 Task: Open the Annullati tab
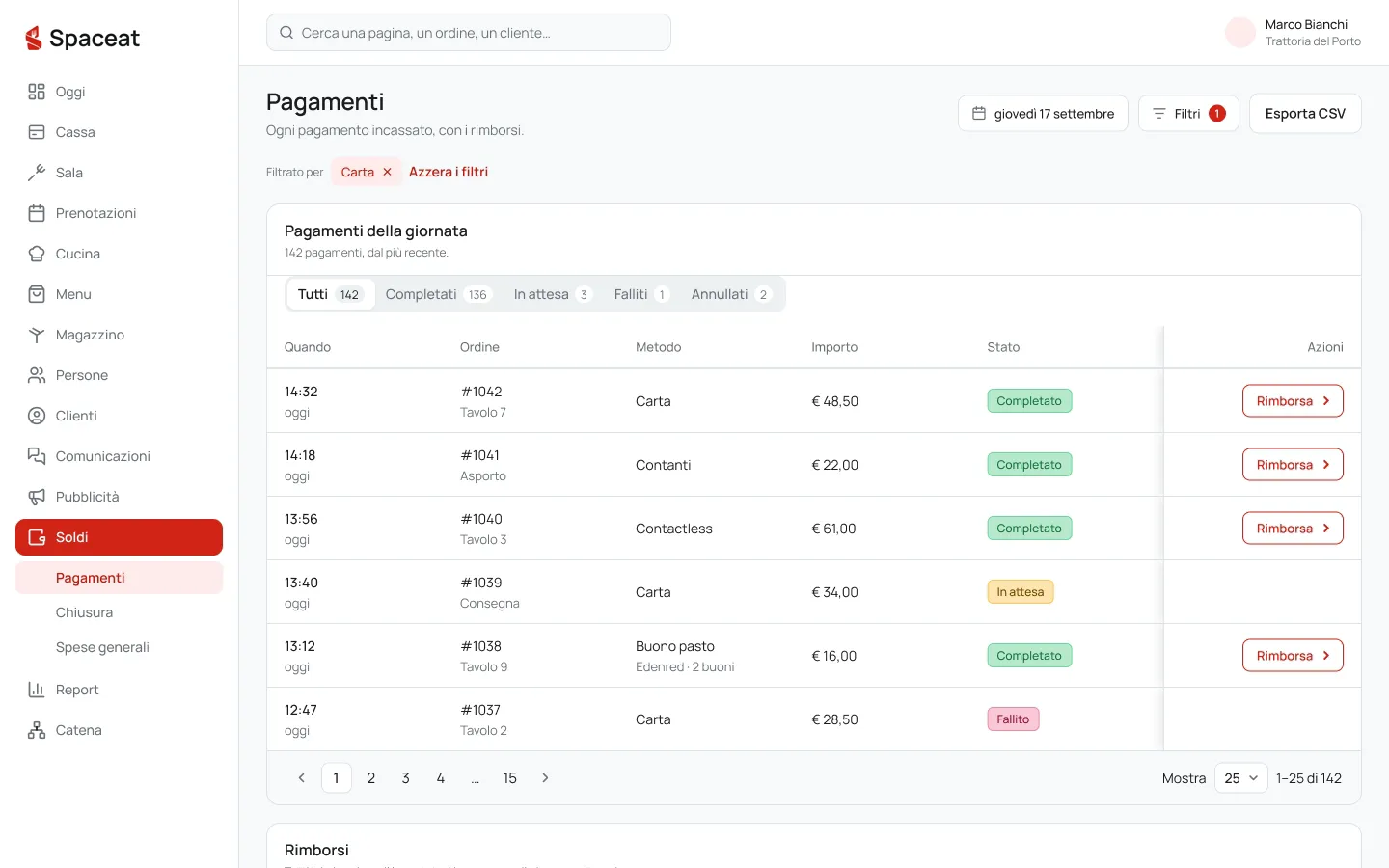tap(731, 294)
